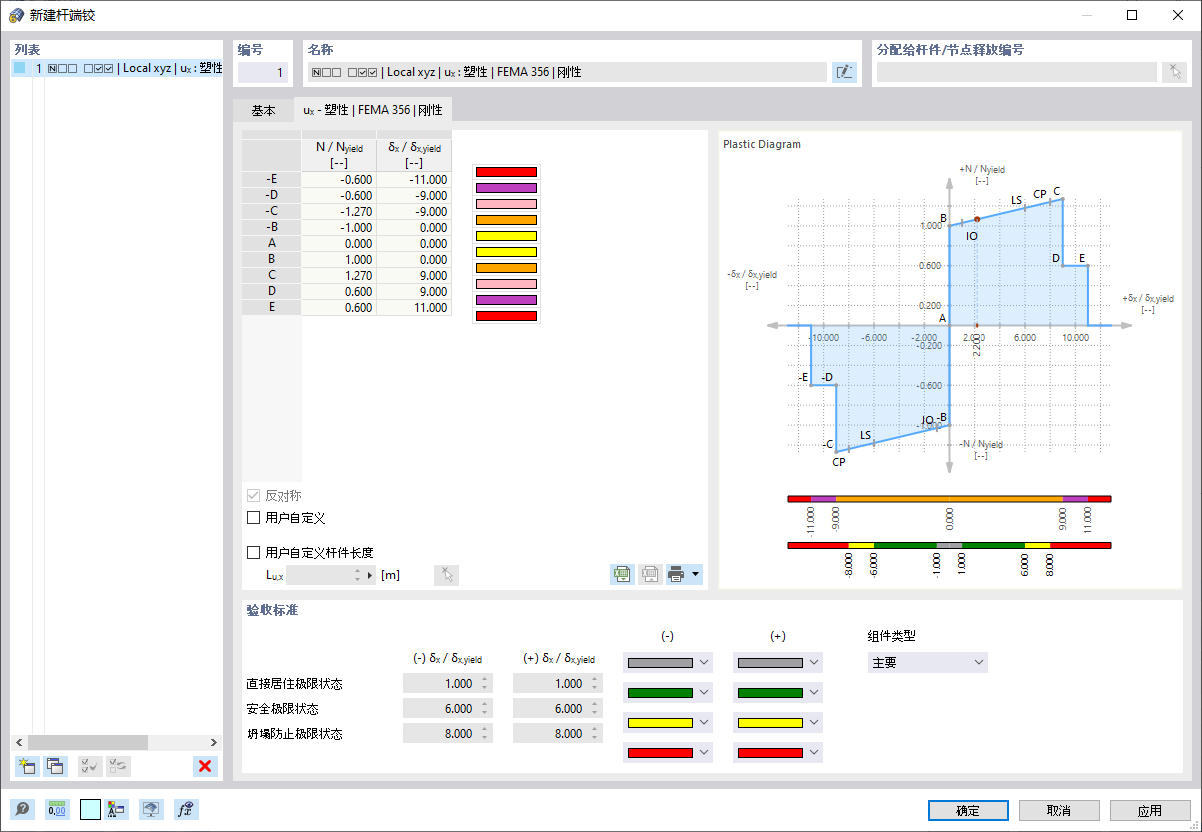The image size is (1202, 832).
Task: Select cell -11.000 in row -E
Action: click(414, 180)
